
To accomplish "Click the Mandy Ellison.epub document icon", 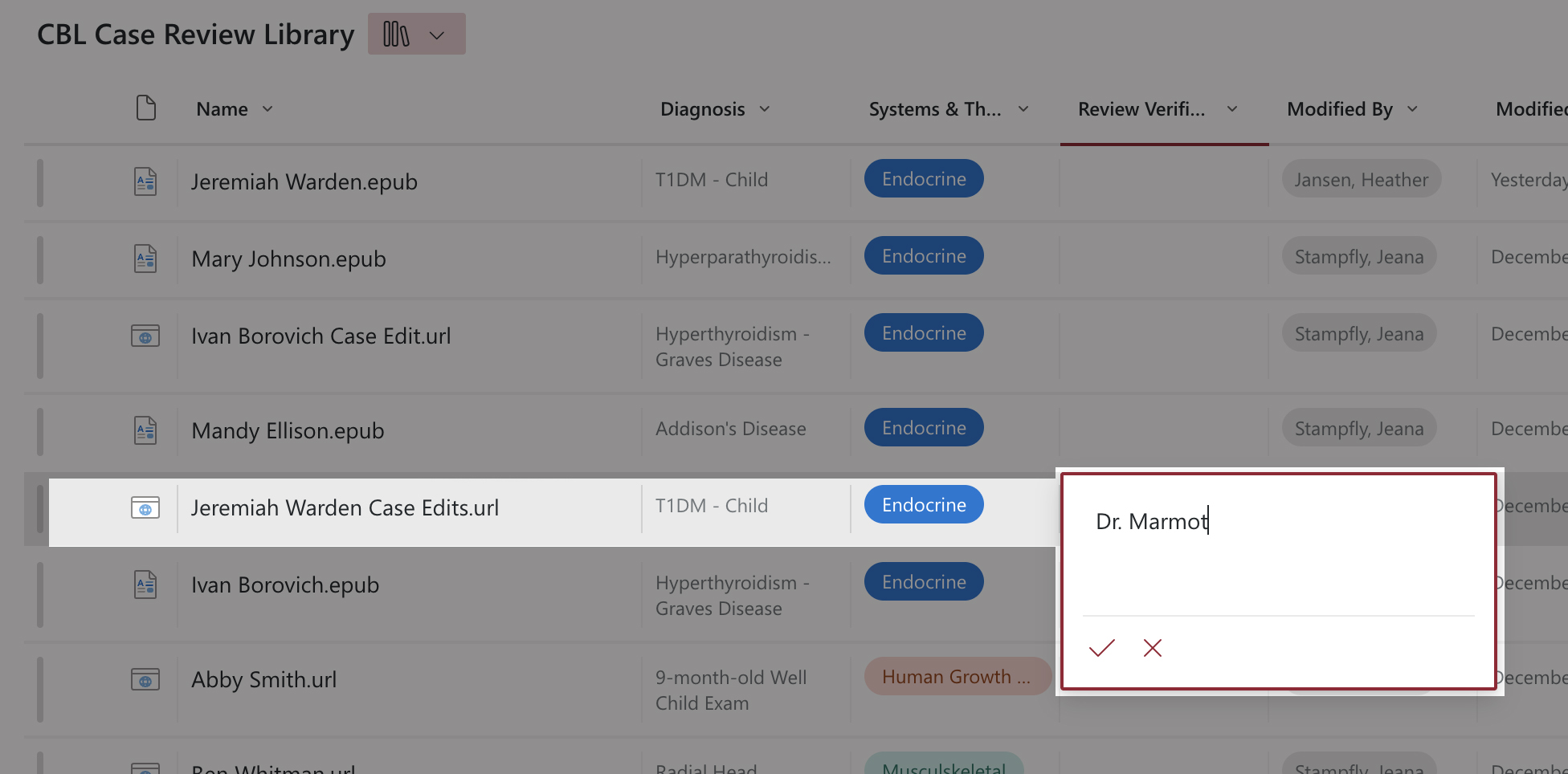I will [145, 430].
